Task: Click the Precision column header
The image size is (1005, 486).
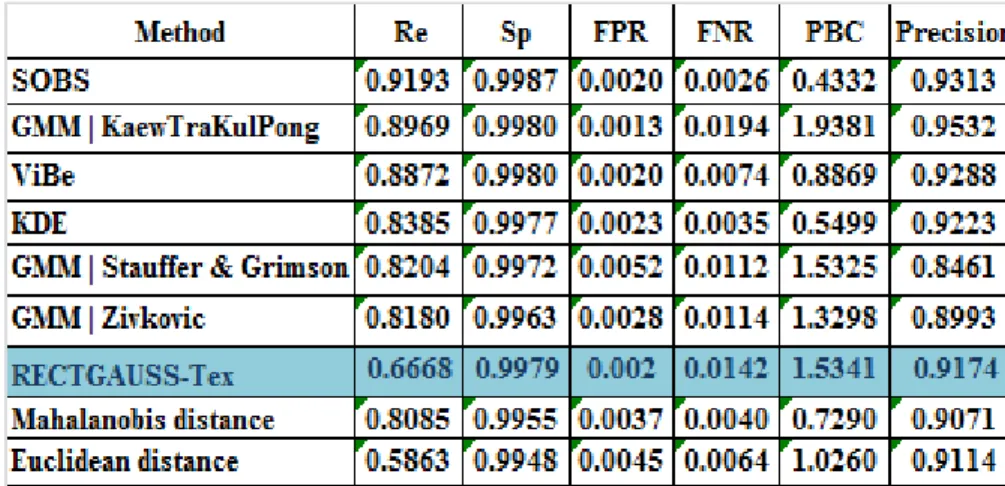Action: click(x=947, y=31)
